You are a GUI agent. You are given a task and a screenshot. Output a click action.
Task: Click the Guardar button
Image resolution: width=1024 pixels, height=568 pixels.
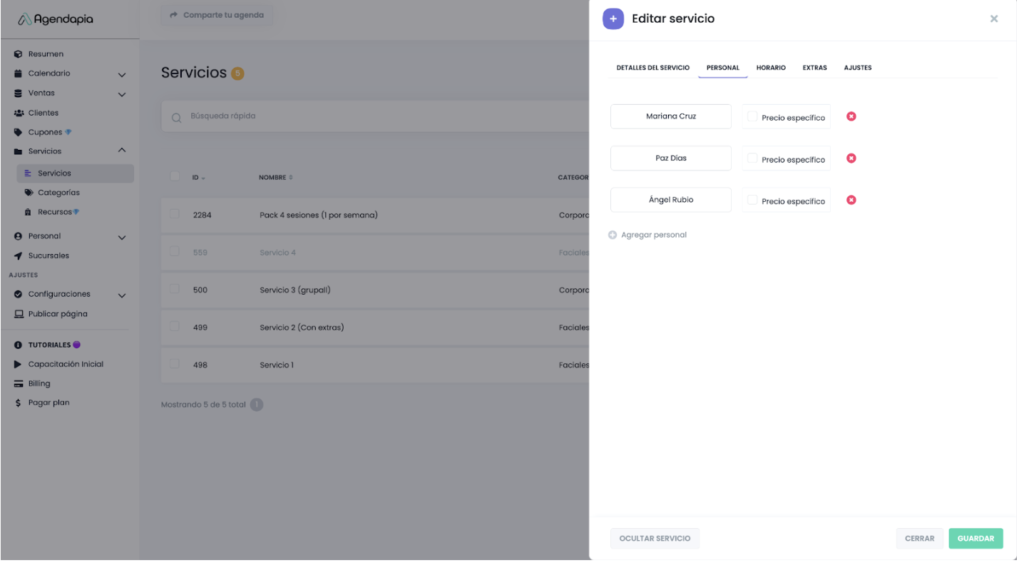[975, 538]
